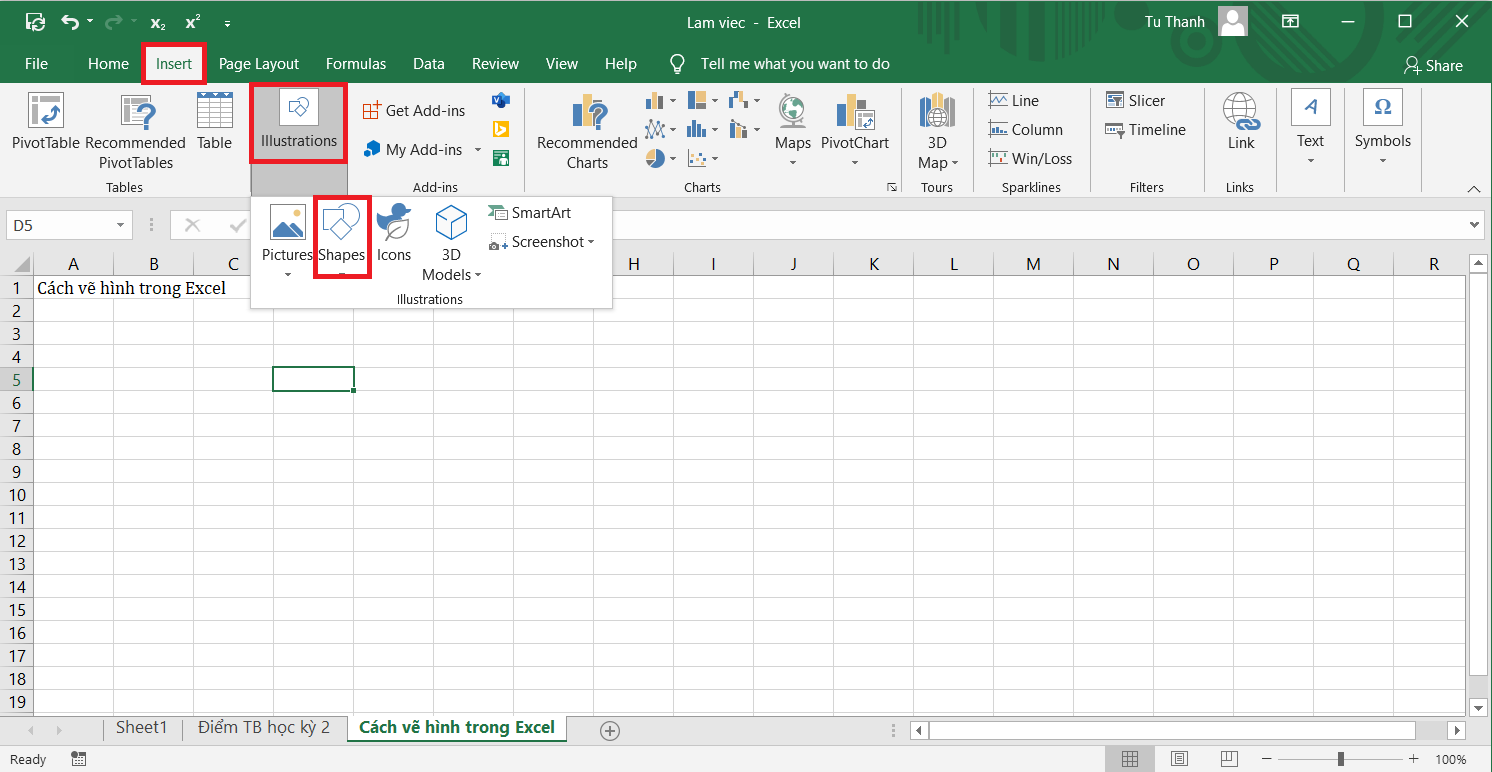Open the Name Box dropdown

(120, 226)
